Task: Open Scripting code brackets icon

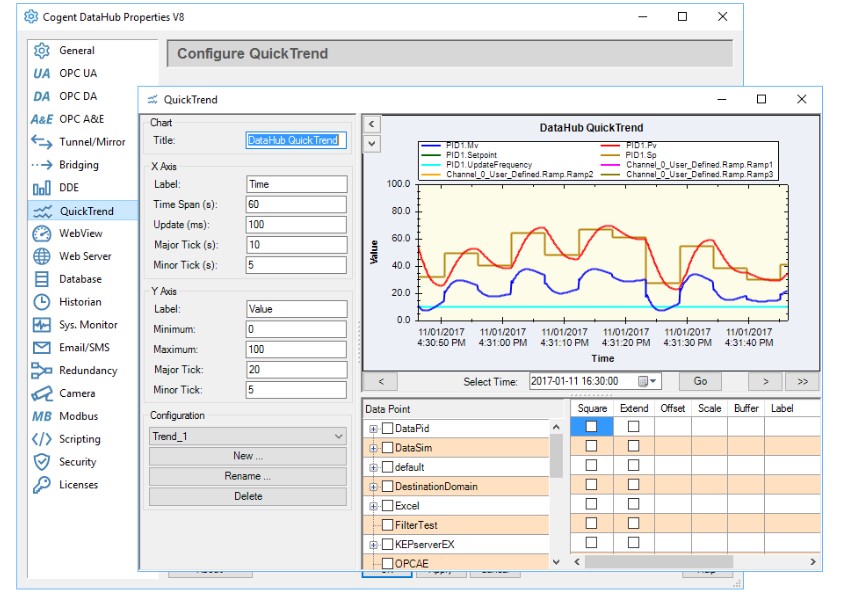Action: 42,439
